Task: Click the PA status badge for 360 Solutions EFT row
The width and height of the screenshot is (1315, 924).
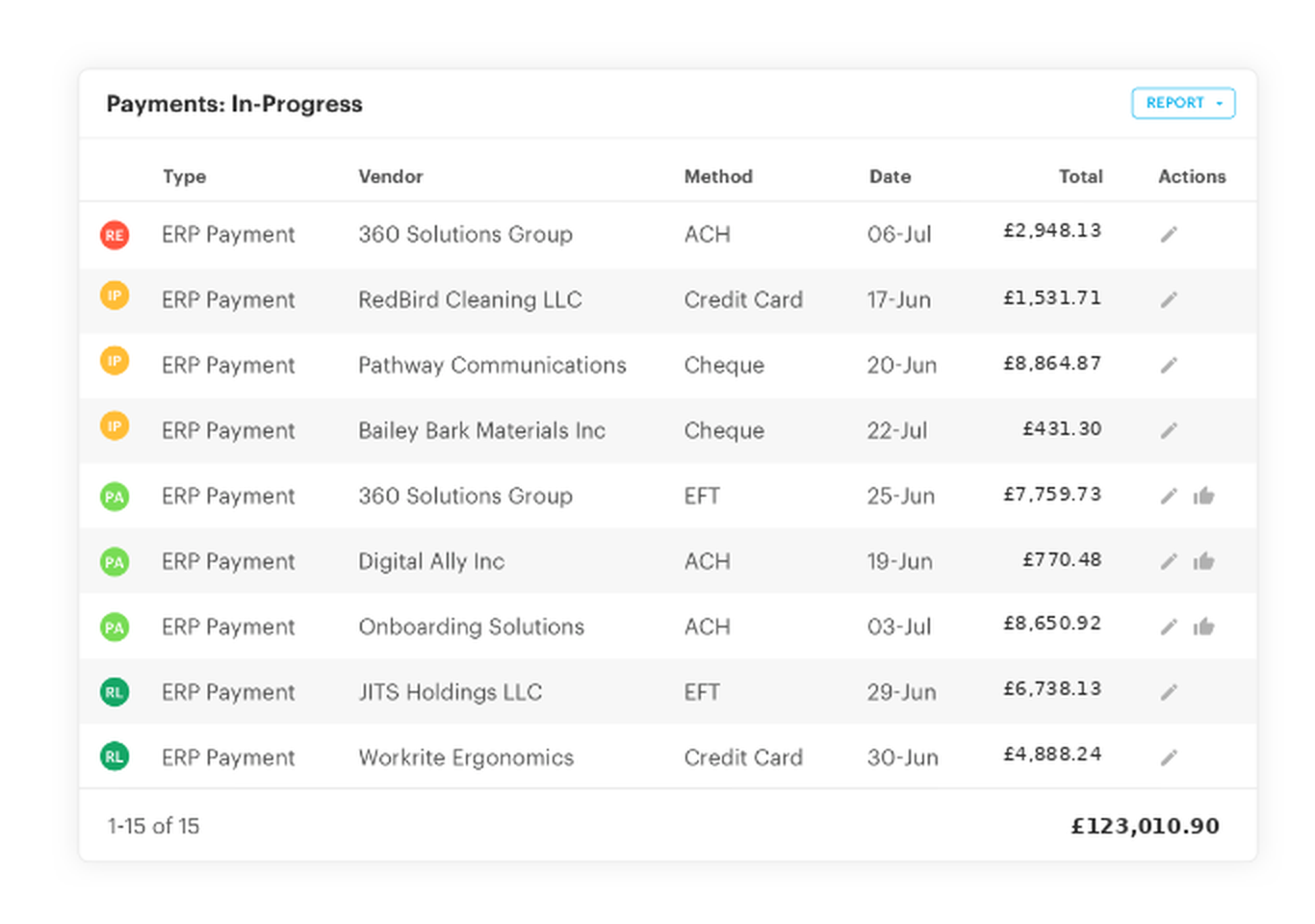Action: 115,497
